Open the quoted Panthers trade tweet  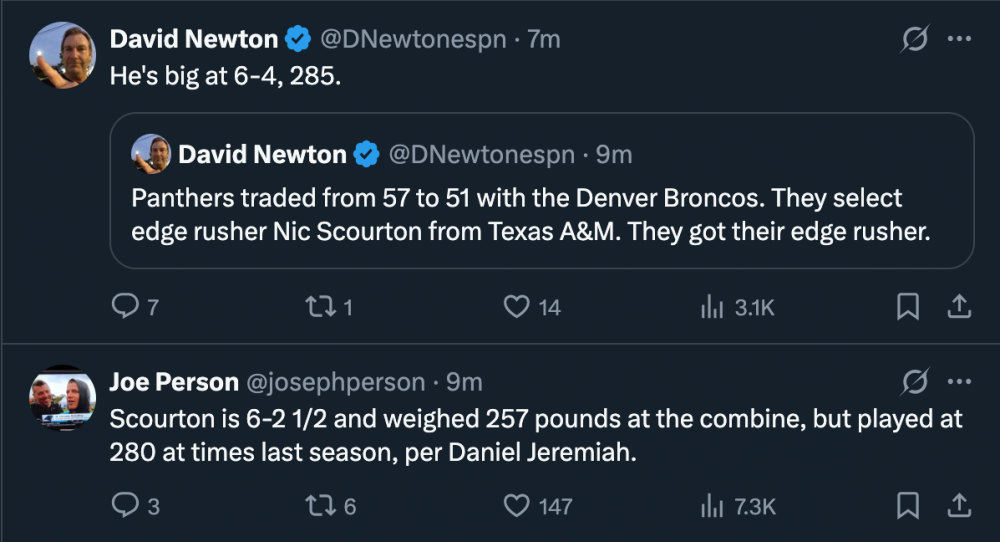(541, 214)
